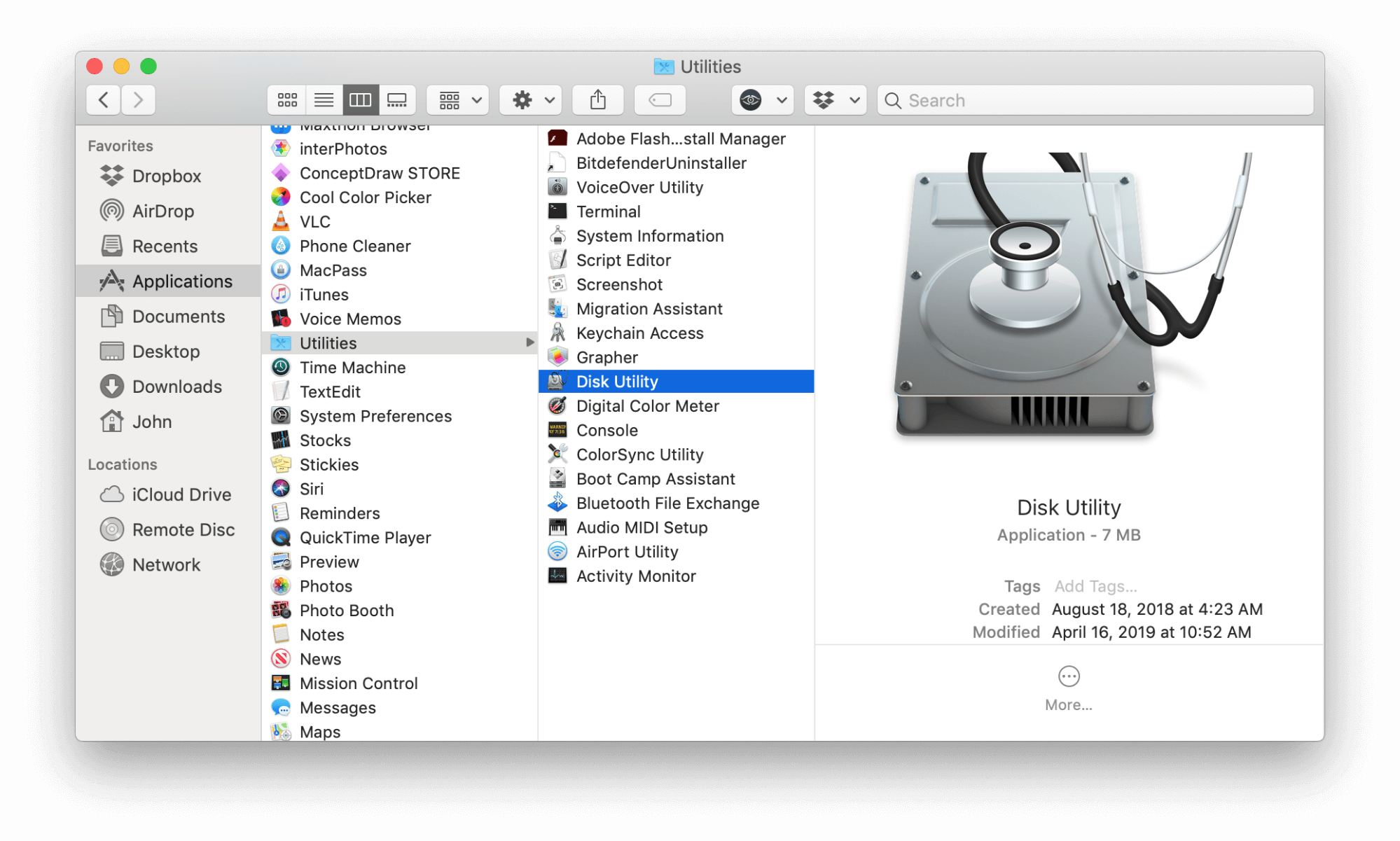Select the AirPort Utility icon
This screenshot has height=841, width=1400.
557,552
